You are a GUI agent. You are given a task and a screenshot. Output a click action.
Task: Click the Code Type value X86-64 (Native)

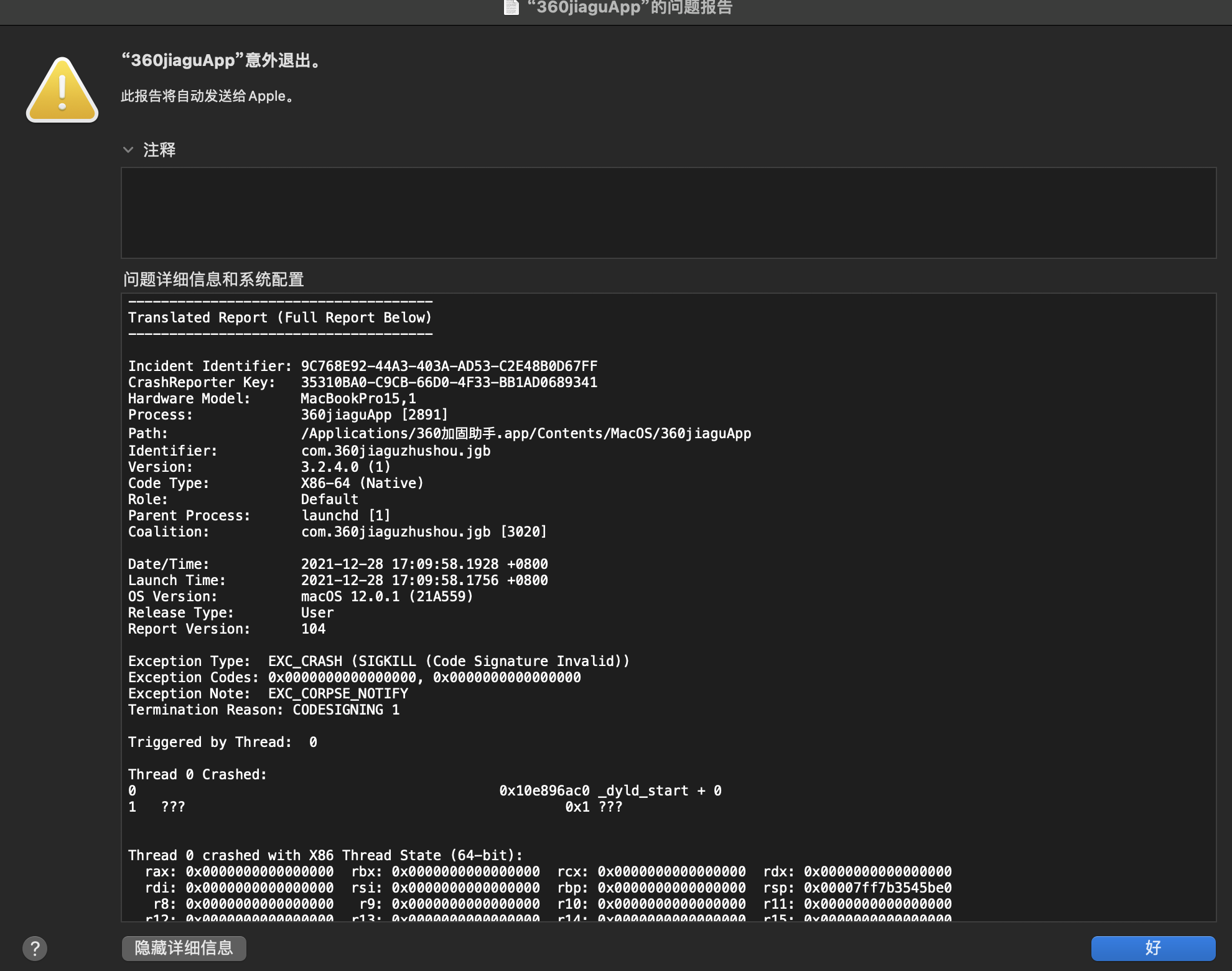362,483
